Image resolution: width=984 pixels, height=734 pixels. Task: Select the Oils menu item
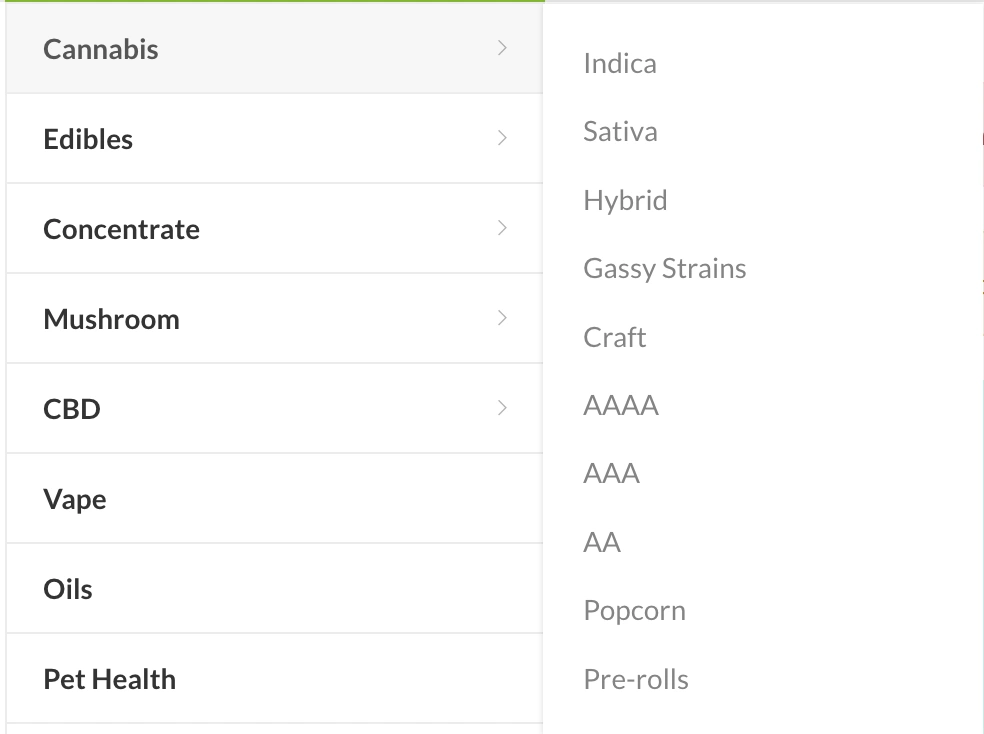point(68,589)
